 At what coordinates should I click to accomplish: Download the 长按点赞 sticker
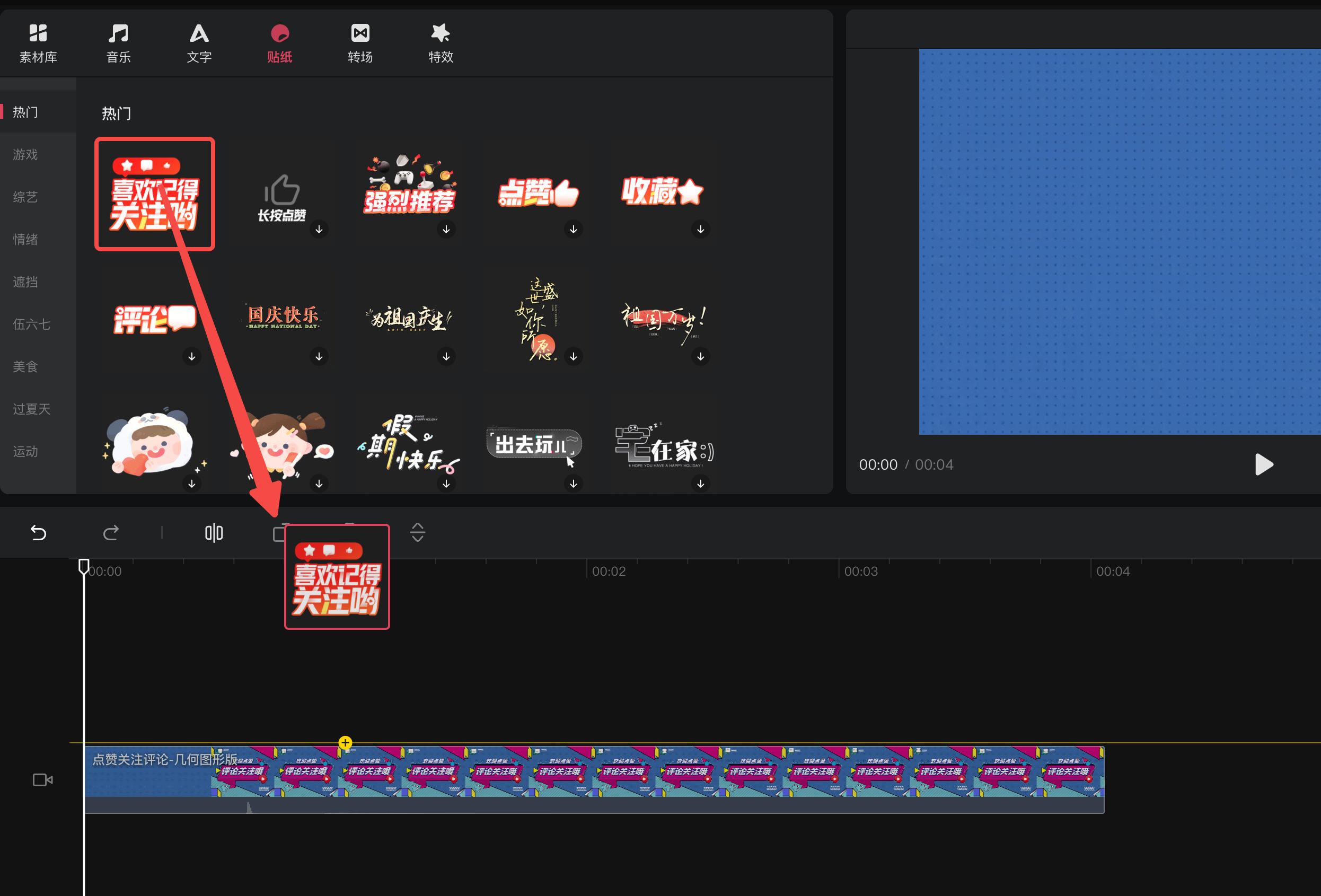point(319,229)
